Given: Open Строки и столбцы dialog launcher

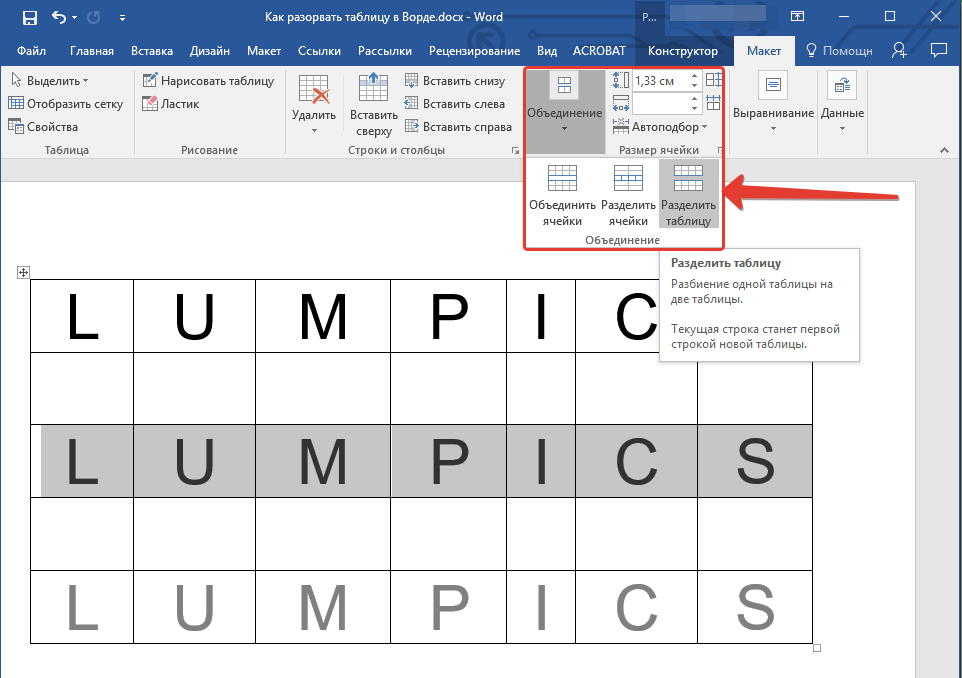Looking at the screenshot, I should click(x=515, y=150).
